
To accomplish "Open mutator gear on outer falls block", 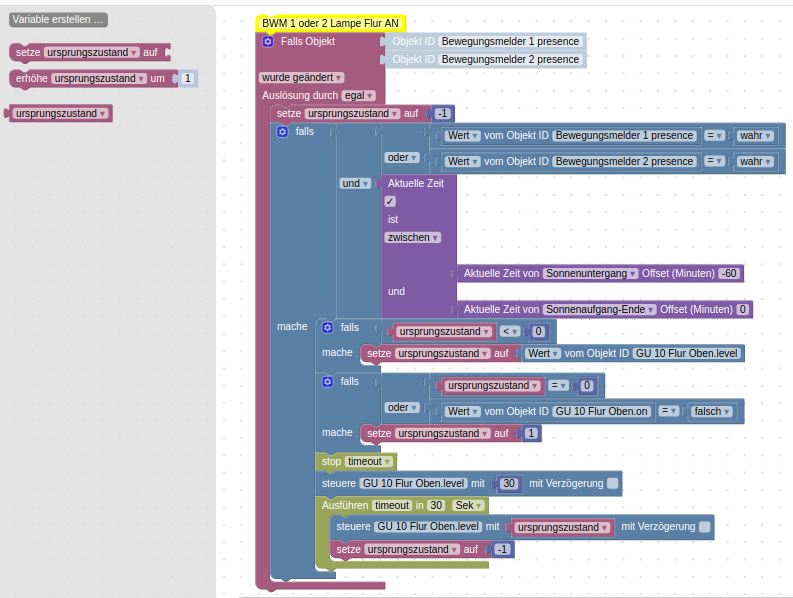I will click(x=282, y=132).
